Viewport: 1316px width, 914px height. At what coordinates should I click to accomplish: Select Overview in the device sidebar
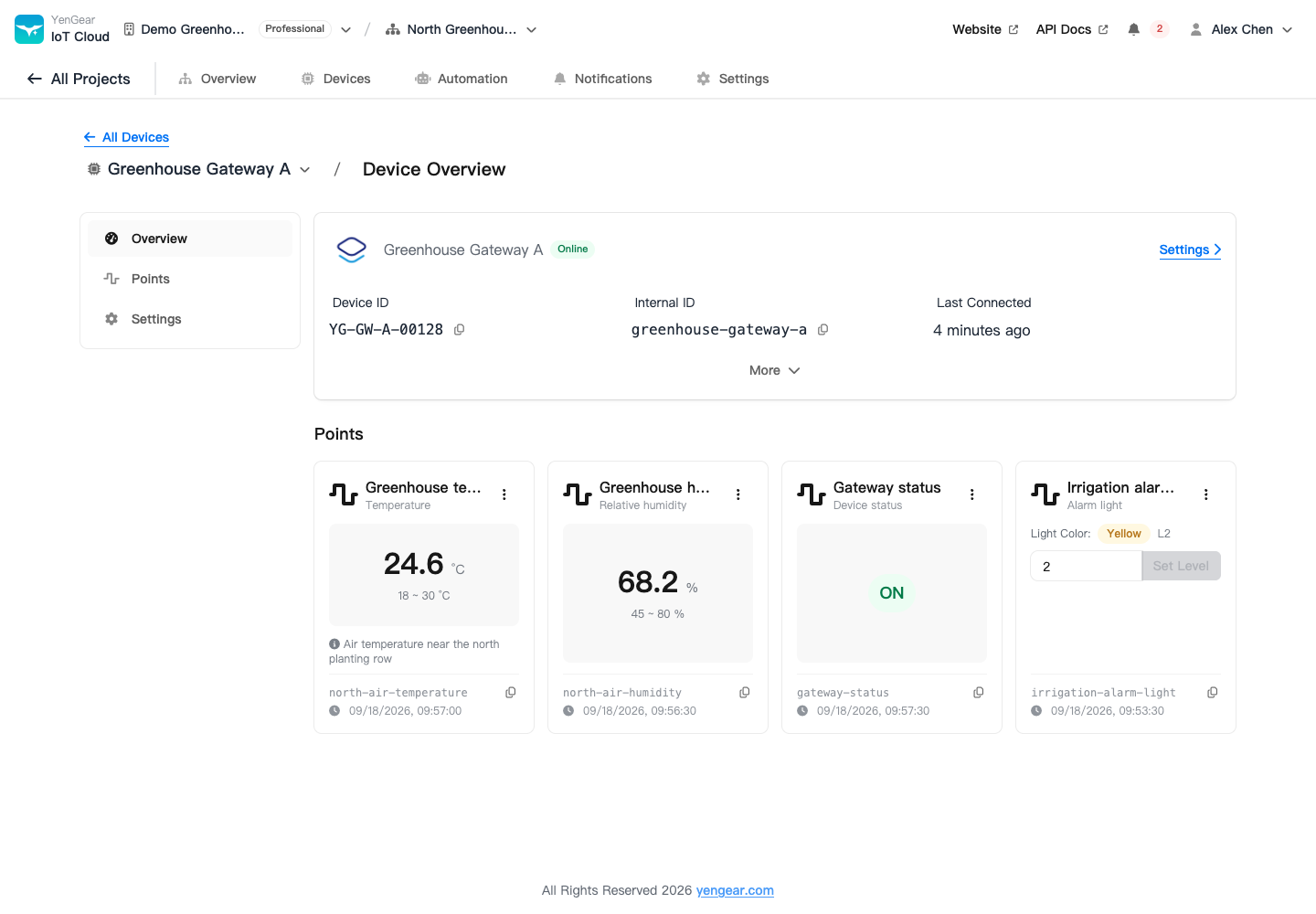(190, 239)
